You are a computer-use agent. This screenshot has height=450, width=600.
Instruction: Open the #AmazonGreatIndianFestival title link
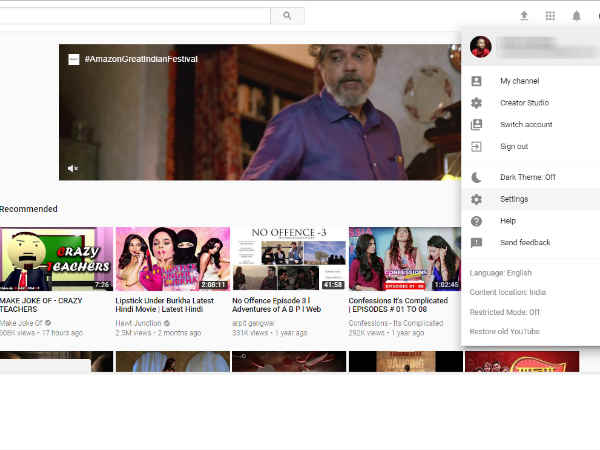click(141, 59)
